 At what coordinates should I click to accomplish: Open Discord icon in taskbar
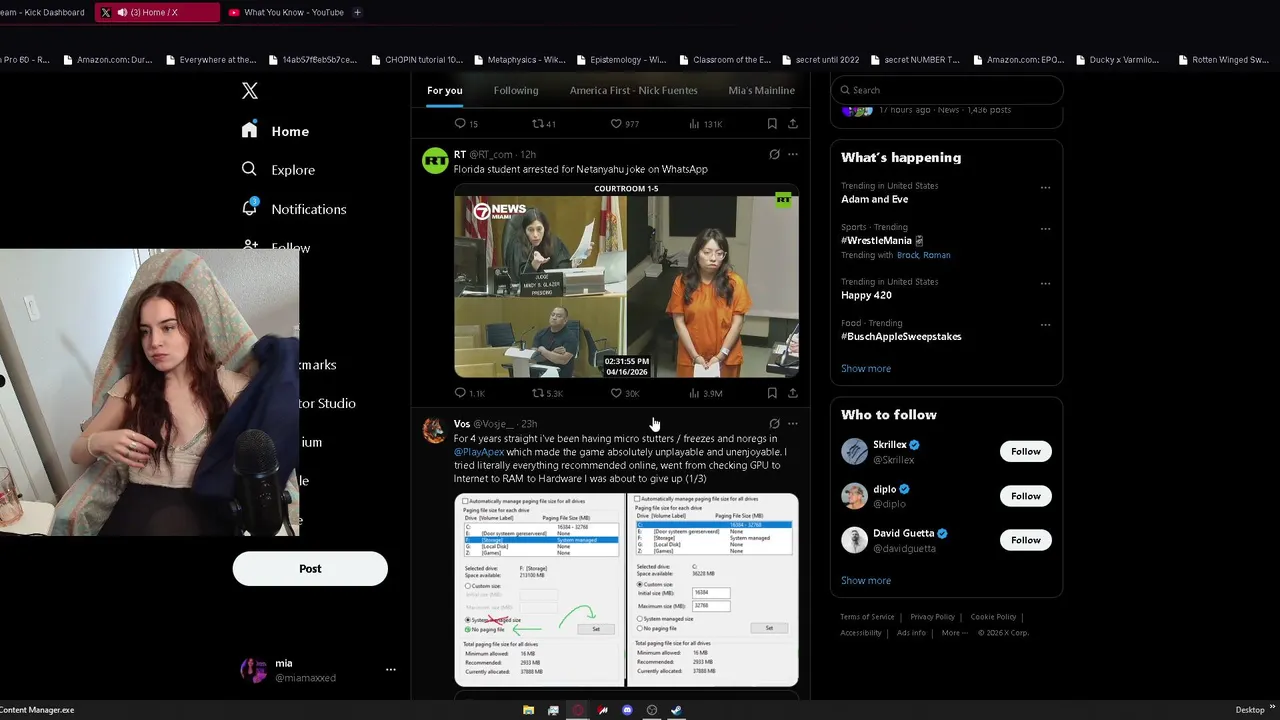(x=627, y=710)
